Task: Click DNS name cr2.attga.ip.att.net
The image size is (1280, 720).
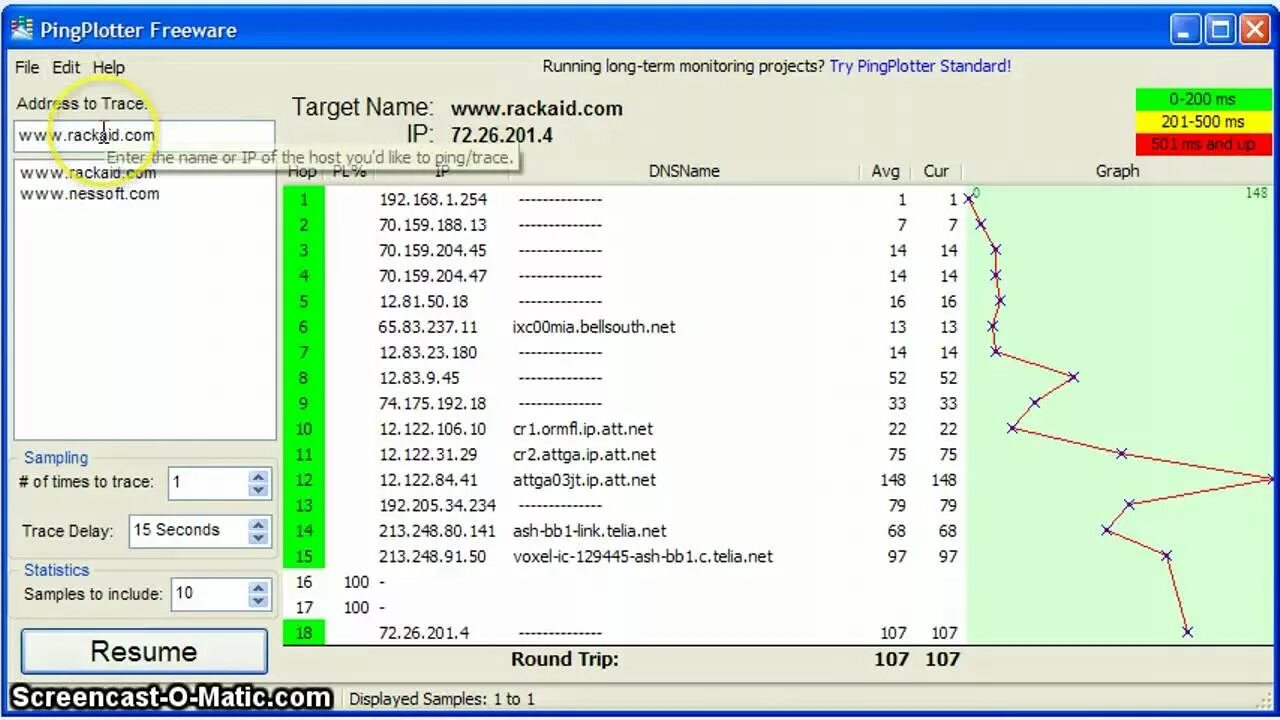Action: coord(584,455)
